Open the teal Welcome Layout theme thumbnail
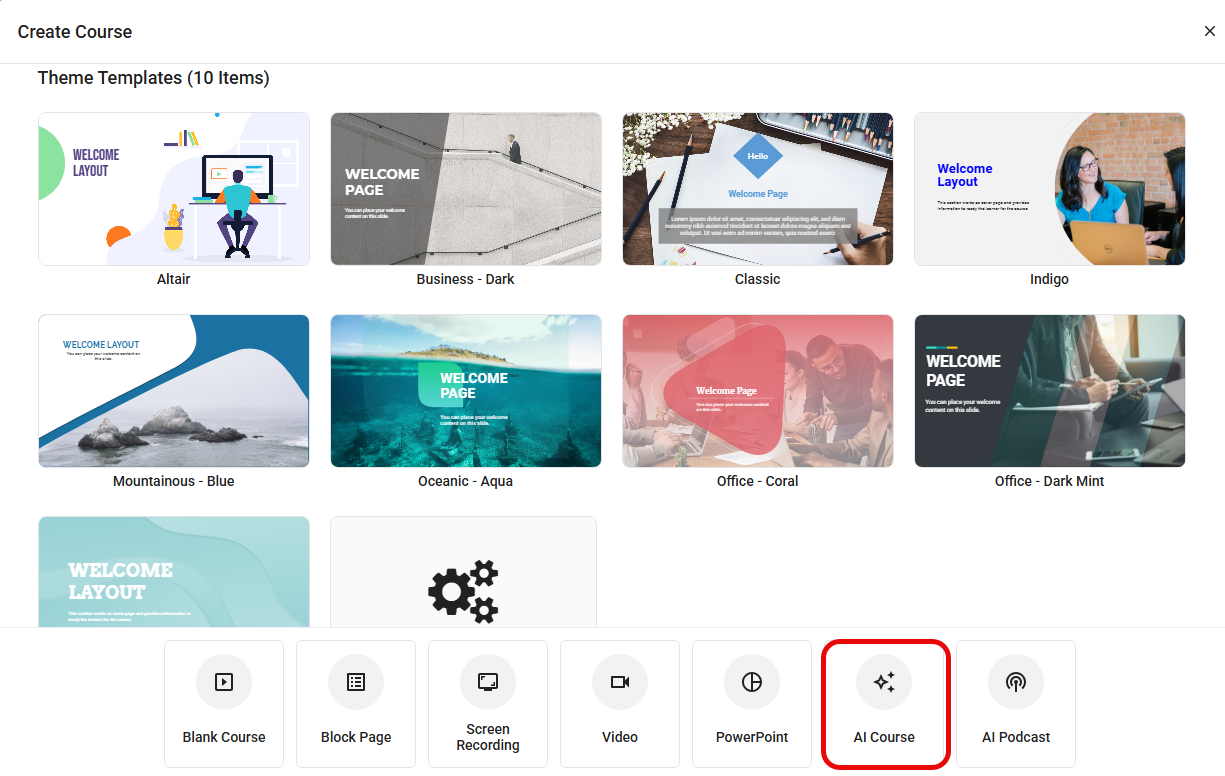 click(174, 572)
